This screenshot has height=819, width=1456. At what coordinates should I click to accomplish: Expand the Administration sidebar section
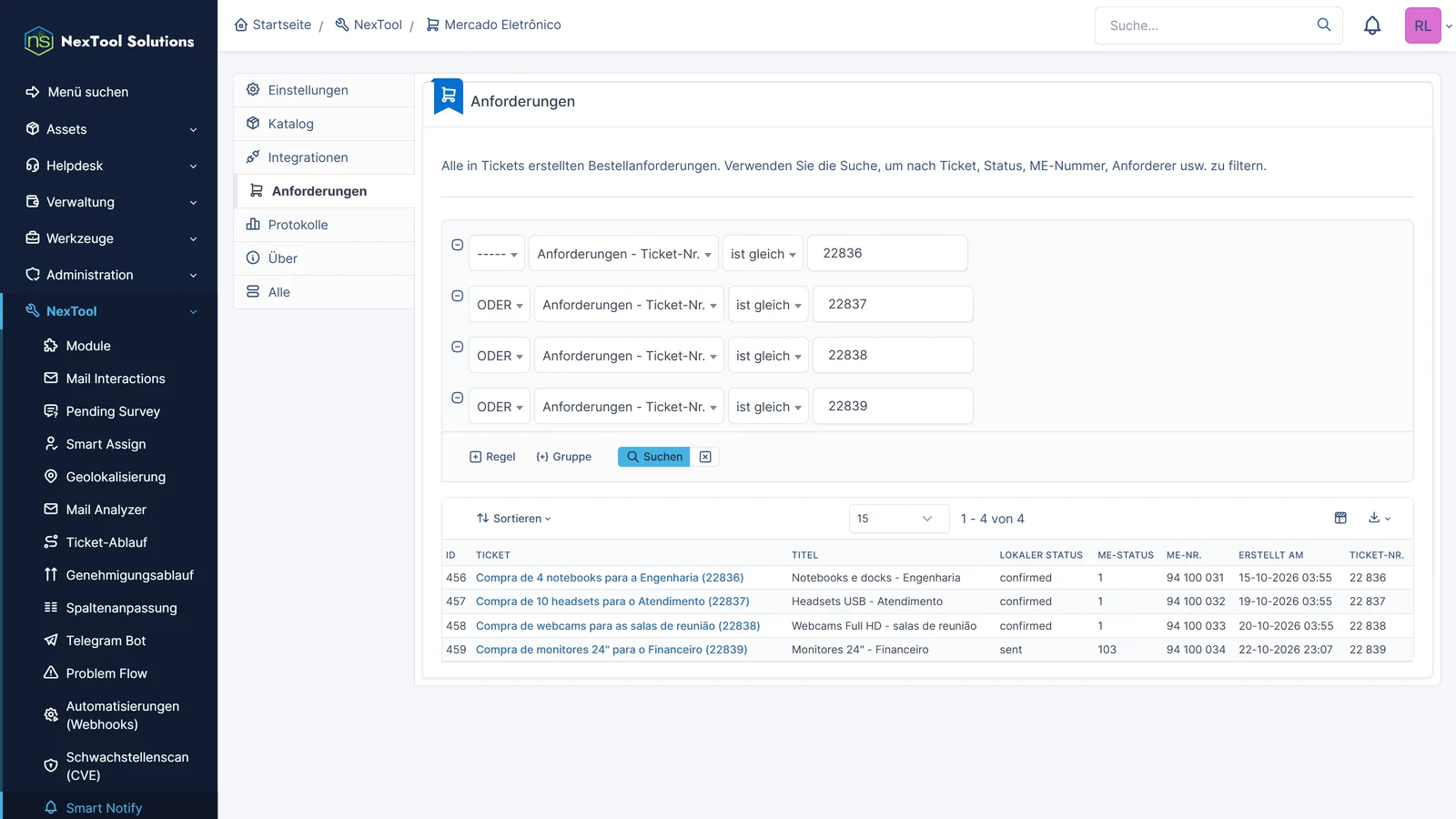click(111, 275)
